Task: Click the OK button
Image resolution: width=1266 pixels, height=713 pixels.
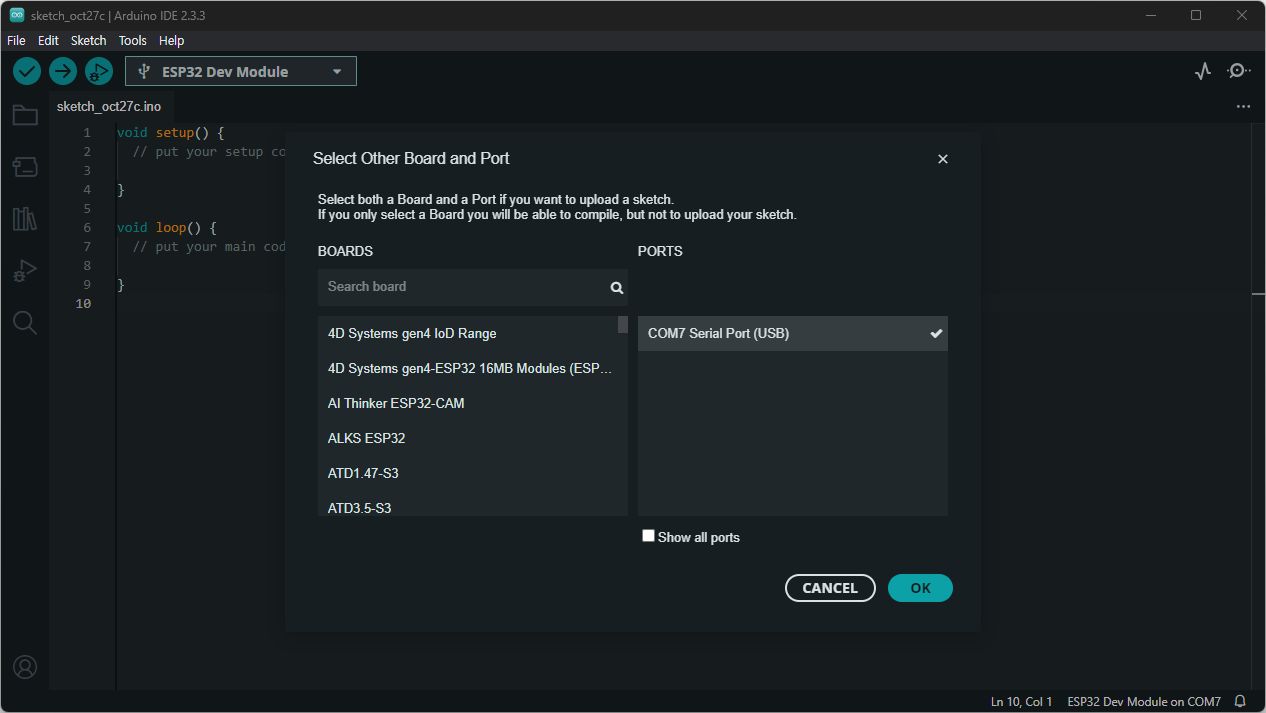Action: [x=920, y=588]
